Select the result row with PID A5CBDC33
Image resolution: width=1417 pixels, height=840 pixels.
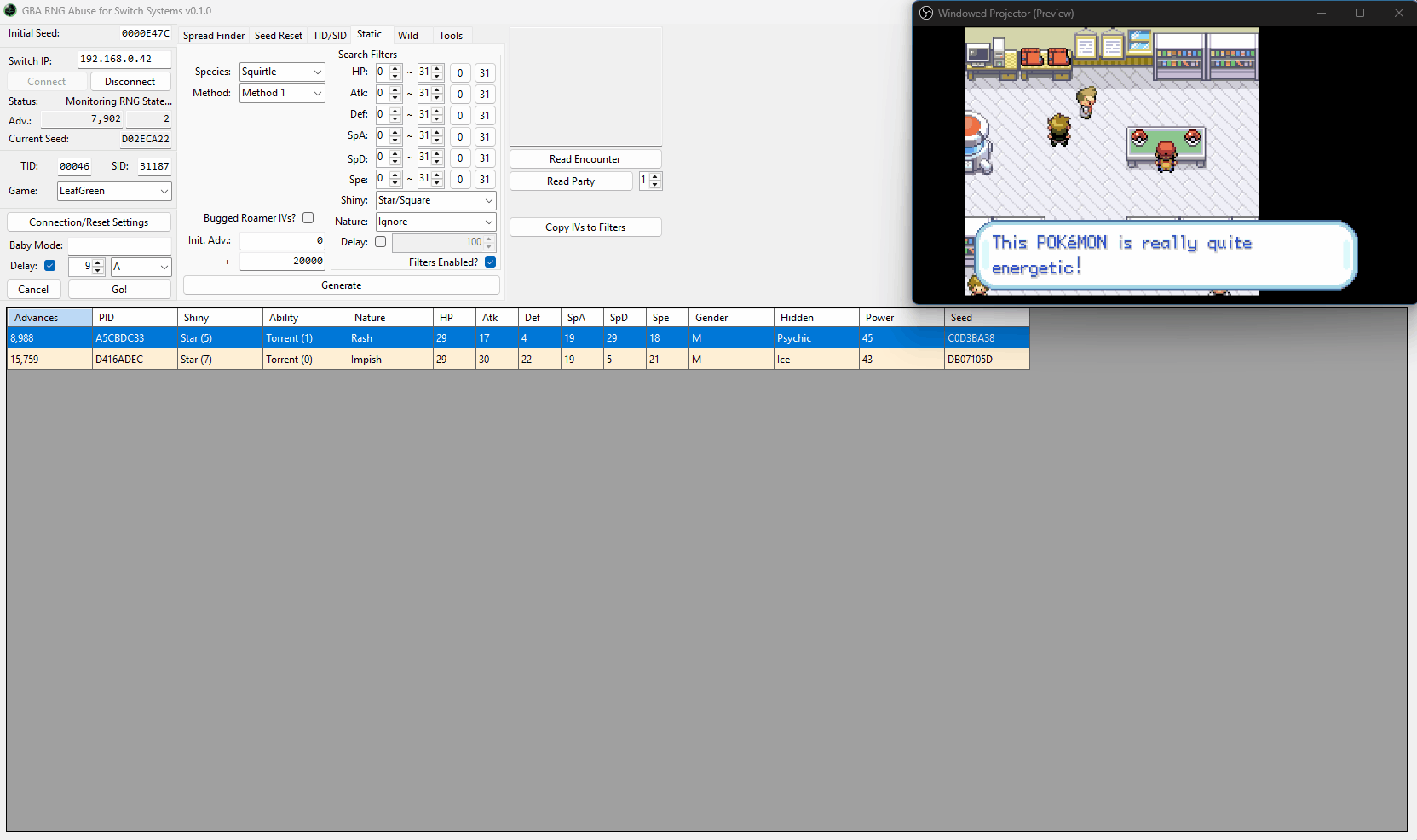tap(518, 338)
